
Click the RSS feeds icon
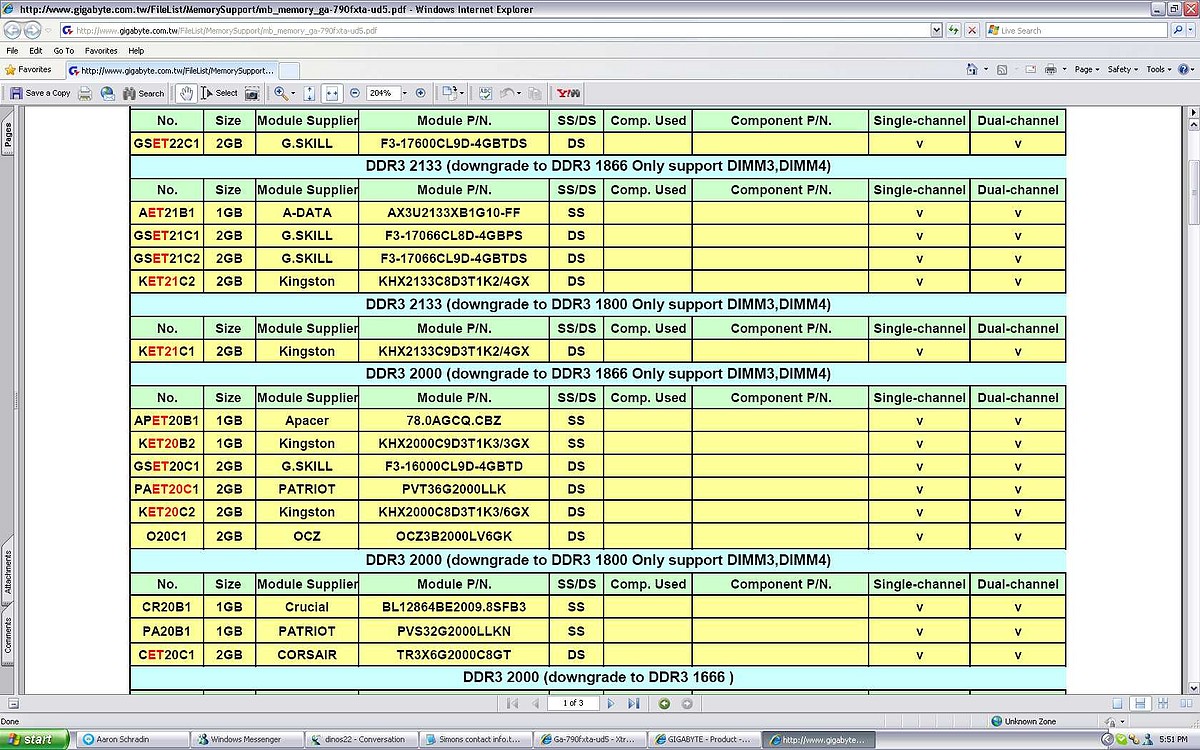pyautogui.click(x=1002, y=70)
